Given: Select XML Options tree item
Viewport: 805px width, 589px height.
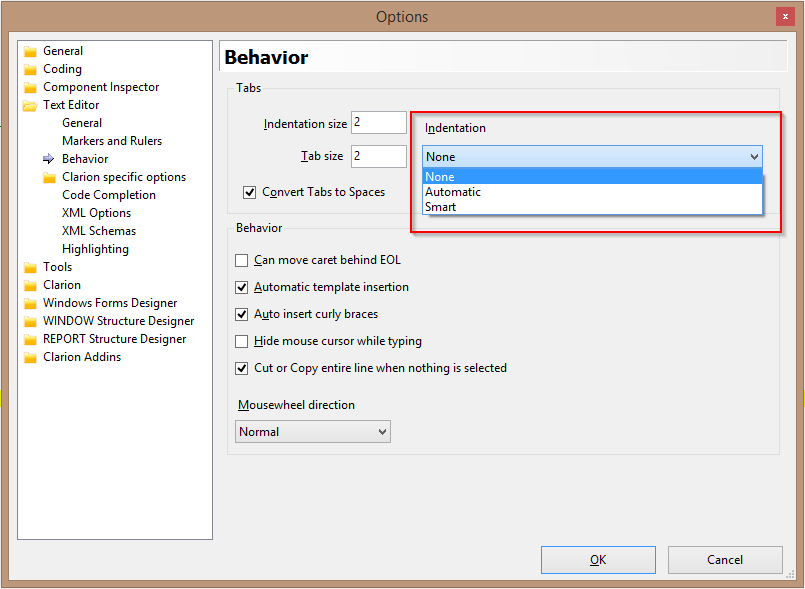Looking at the screenshot, I should [97, 213].
